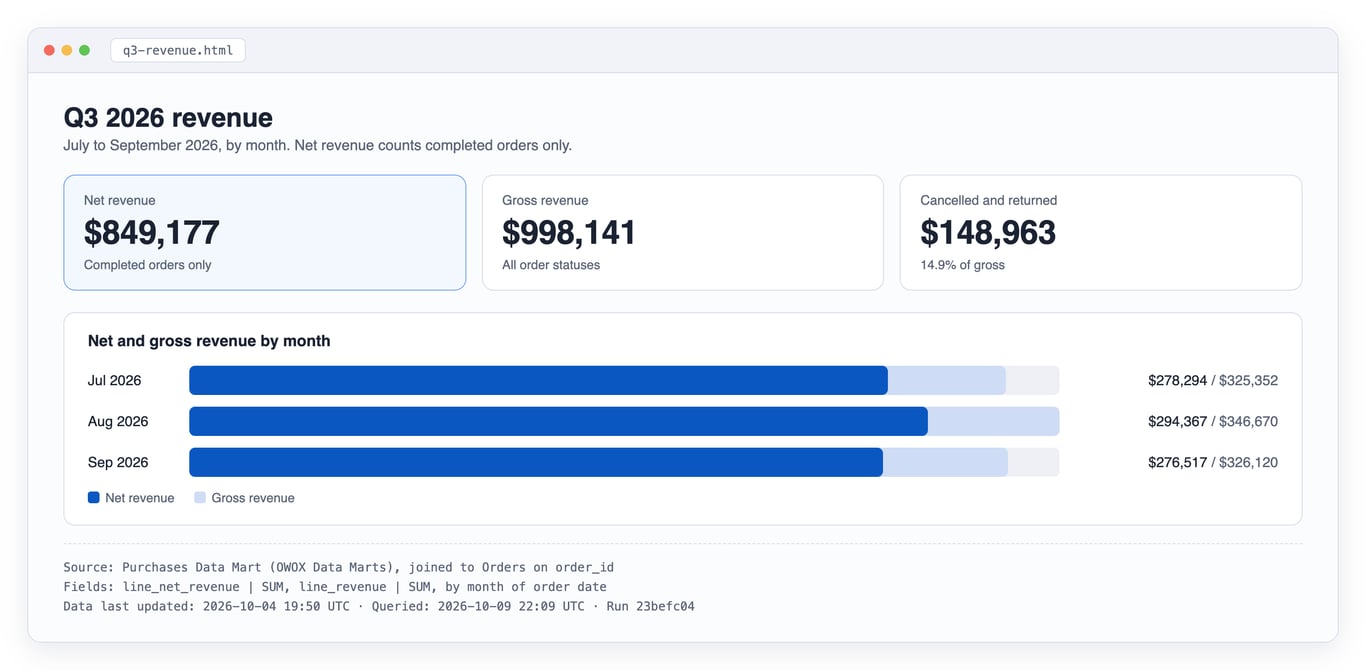Screen dimensions: 1366x670
Task: Click the dark blue Jul 2026 net bar
Action: pos(538,380)
